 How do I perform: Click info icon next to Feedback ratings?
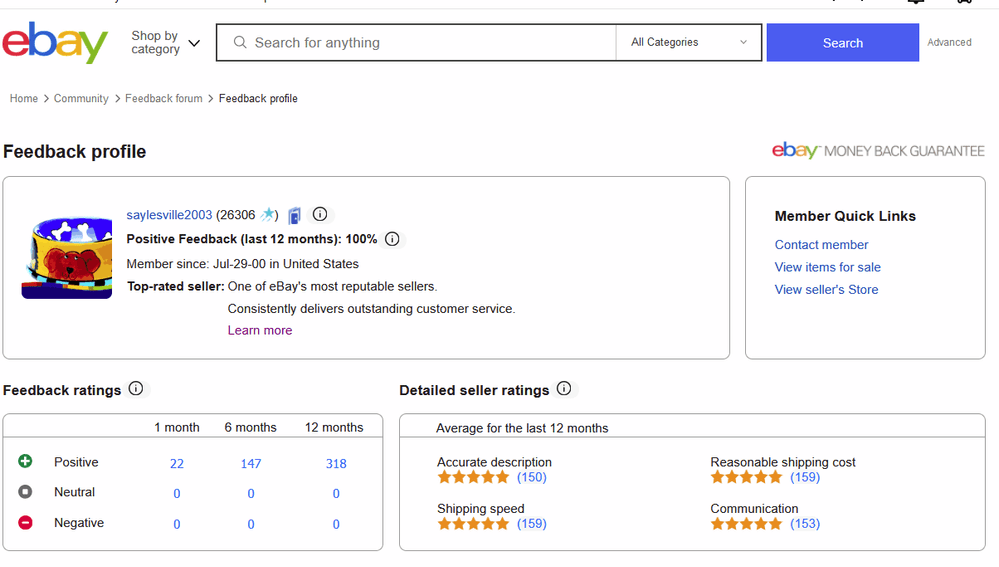tap(136, 389)
